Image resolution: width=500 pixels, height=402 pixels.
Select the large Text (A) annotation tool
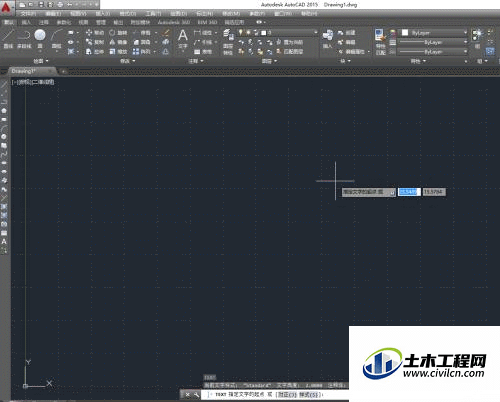182,38
